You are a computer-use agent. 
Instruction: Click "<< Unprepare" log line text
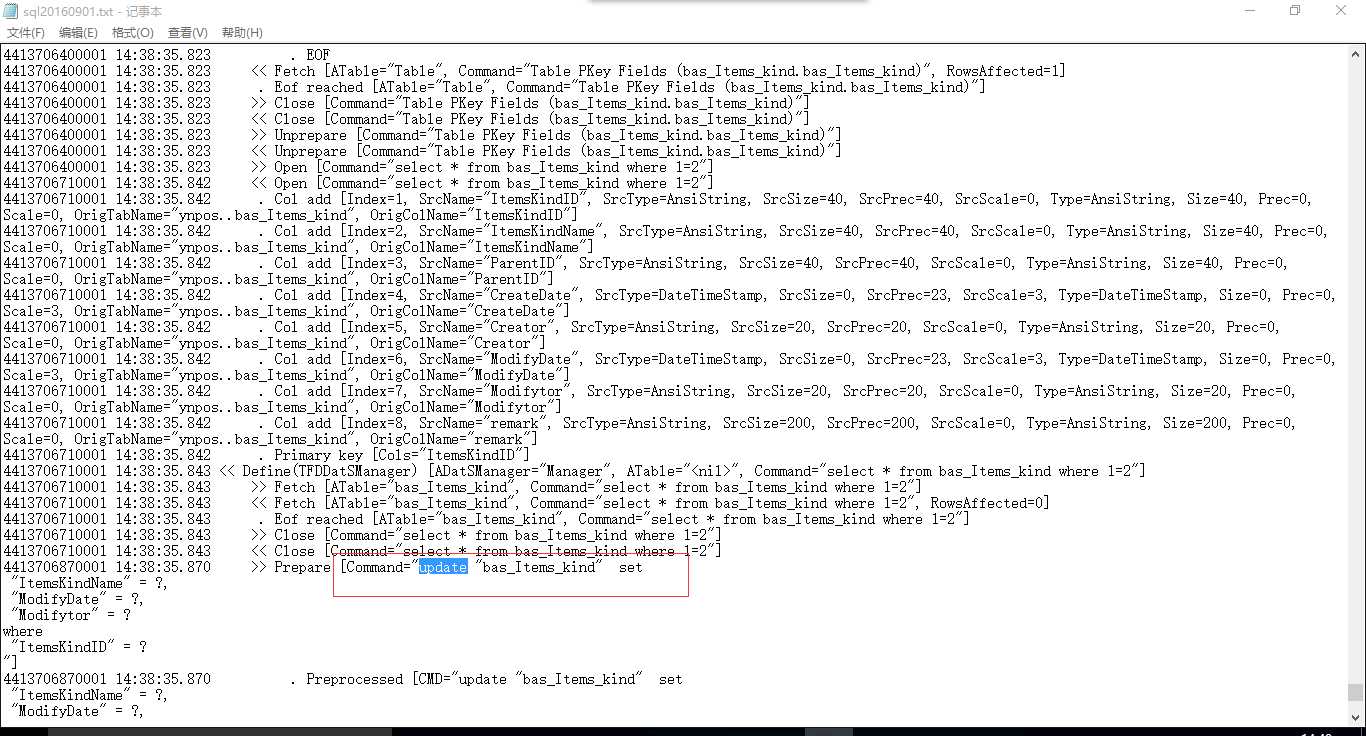[546, 151]
